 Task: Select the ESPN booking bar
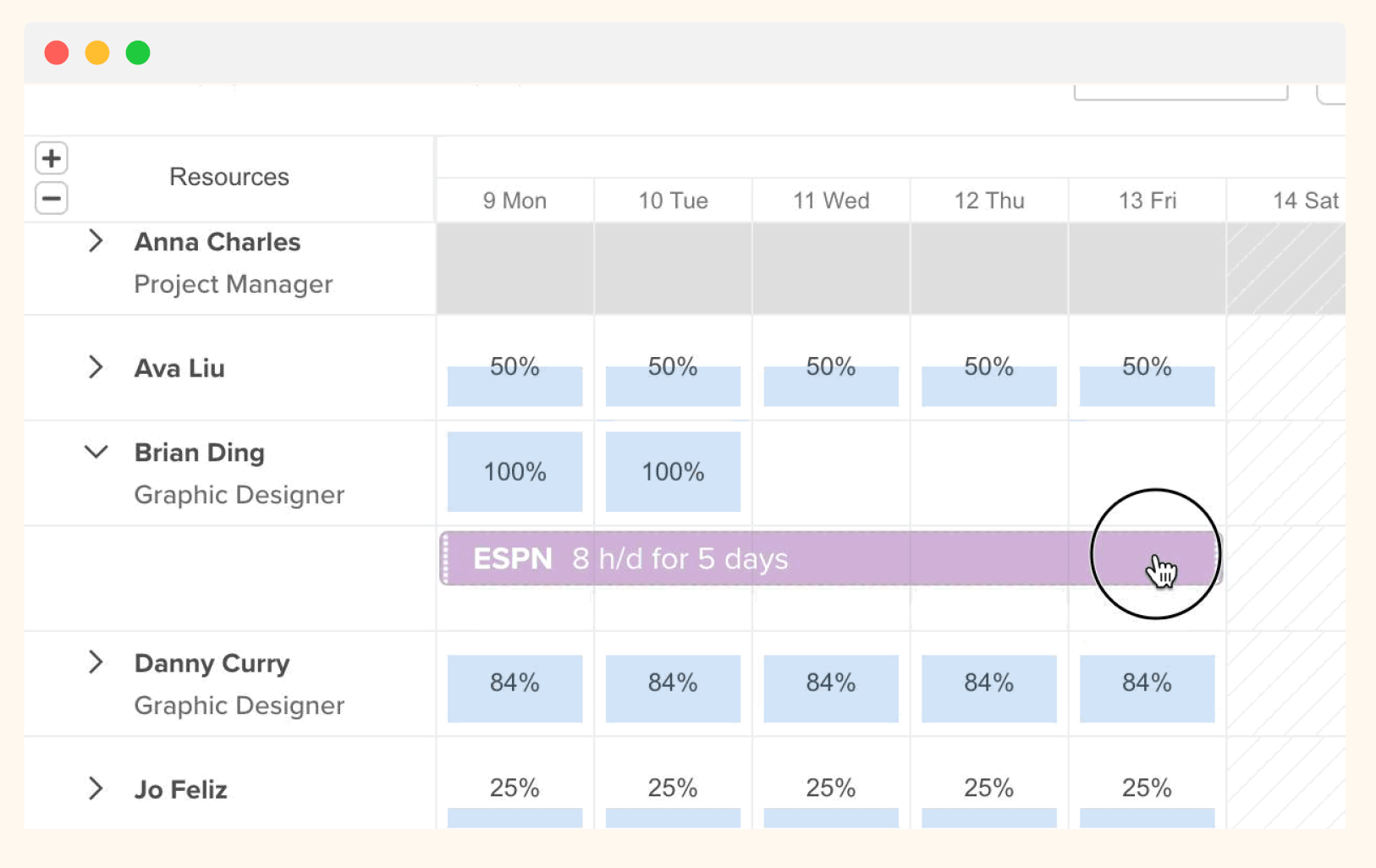[x=762, y=559]
